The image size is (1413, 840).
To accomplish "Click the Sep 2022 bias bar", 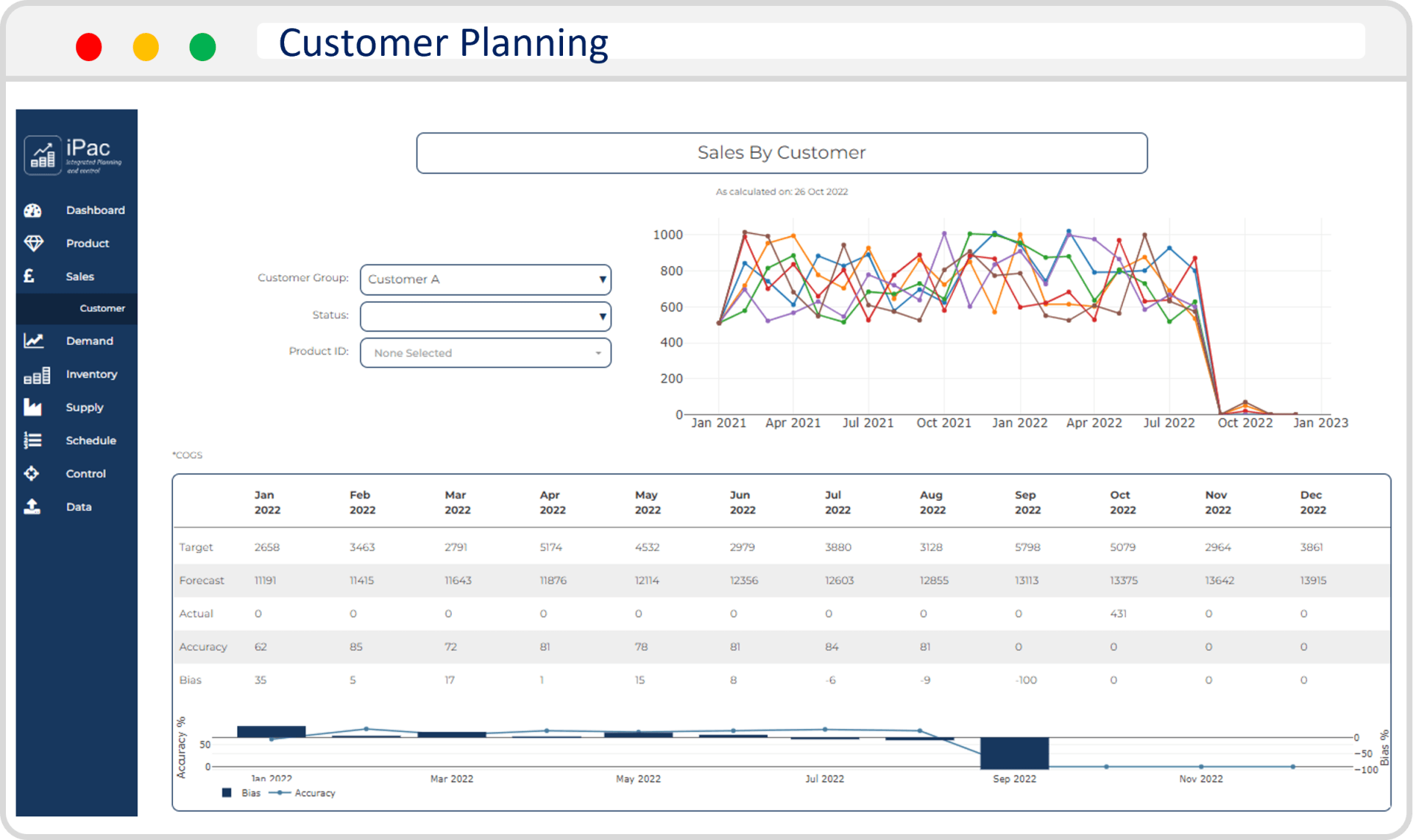I will point(1014,753).
